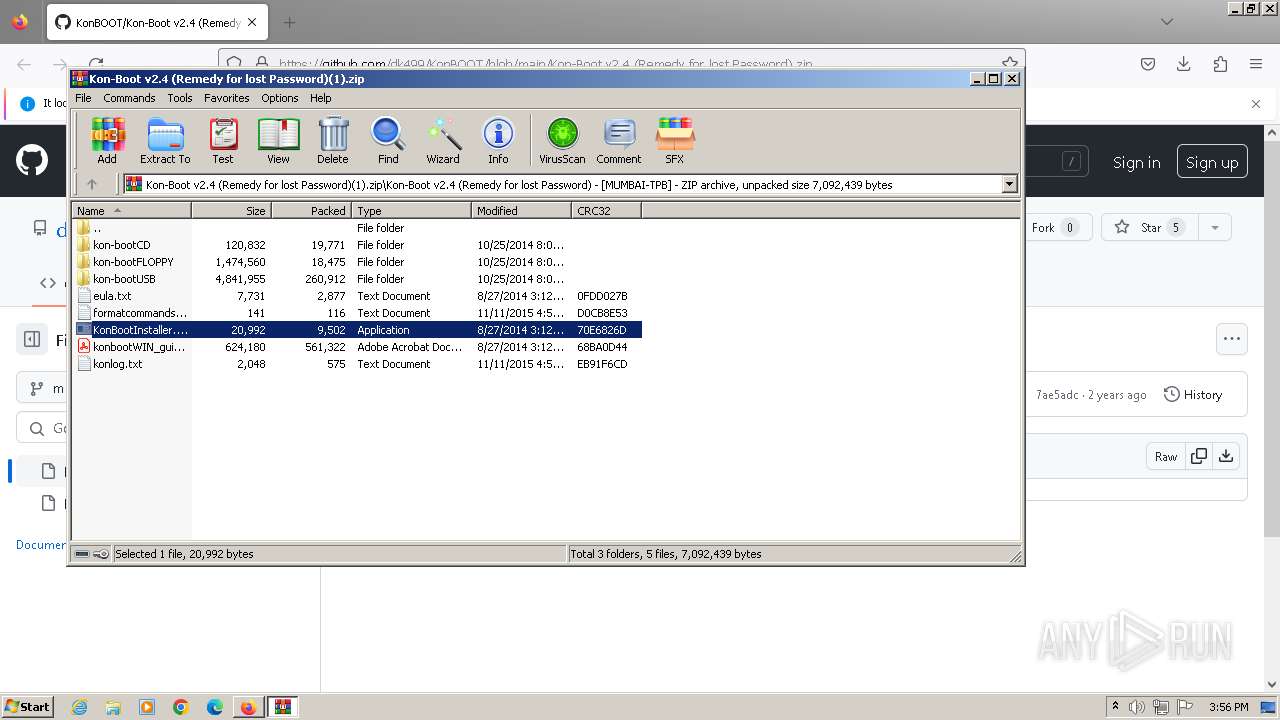Click the GitHub logo
The image size is (1280, 720).
click(x=32, y=161)
